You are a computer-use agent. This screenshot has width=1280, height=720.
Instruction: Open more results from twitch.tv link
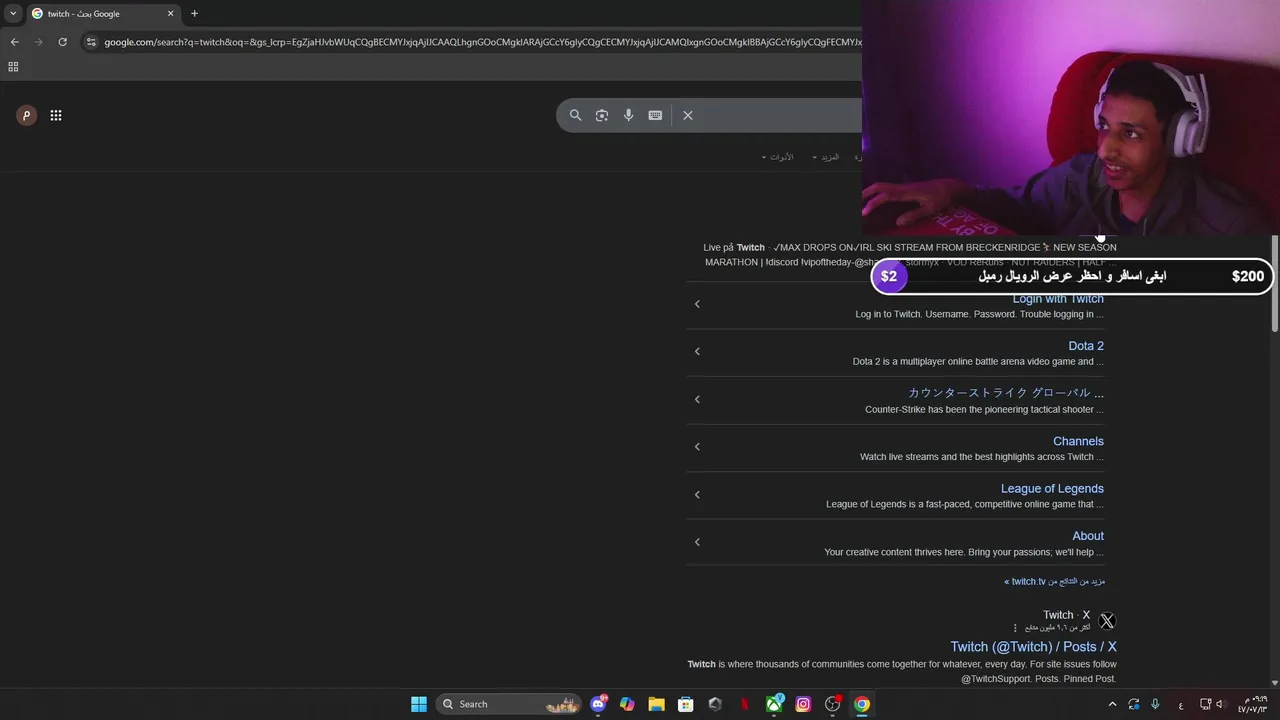(x=1054, y=581)
